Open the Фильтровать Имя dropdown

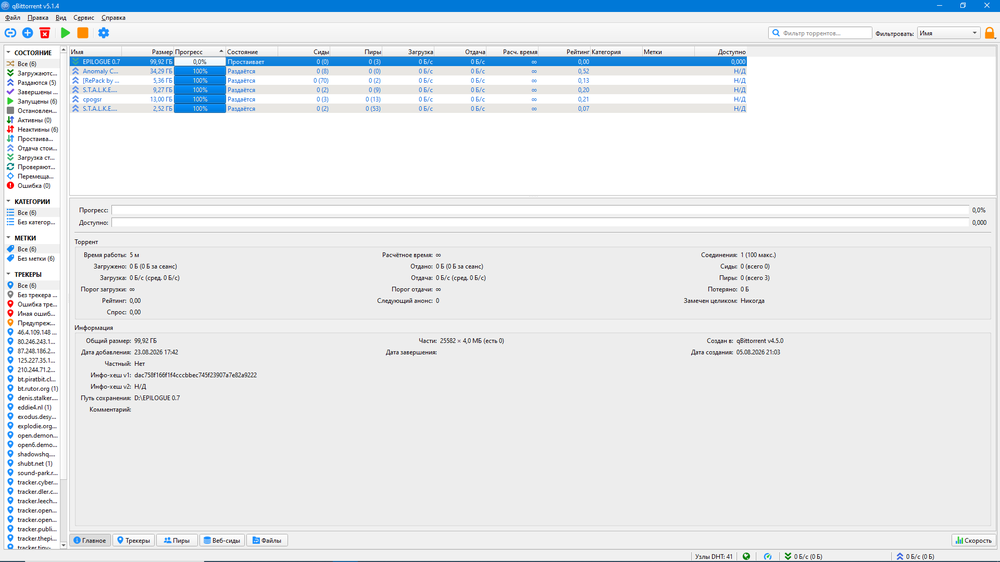948,33
